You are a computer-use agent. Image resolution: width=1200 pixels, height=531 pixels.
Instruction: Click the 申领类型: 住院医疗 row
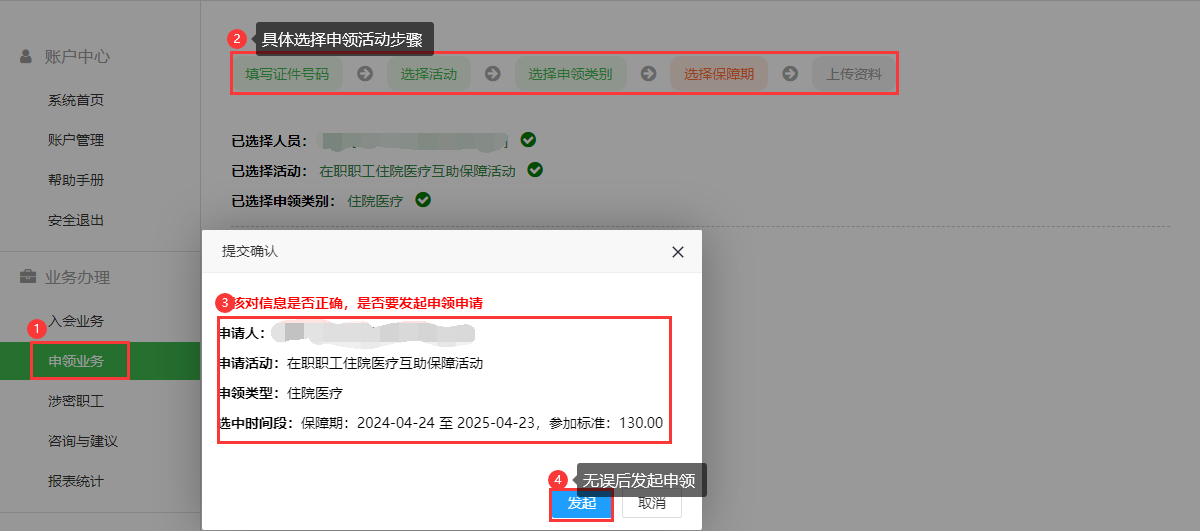281,393
